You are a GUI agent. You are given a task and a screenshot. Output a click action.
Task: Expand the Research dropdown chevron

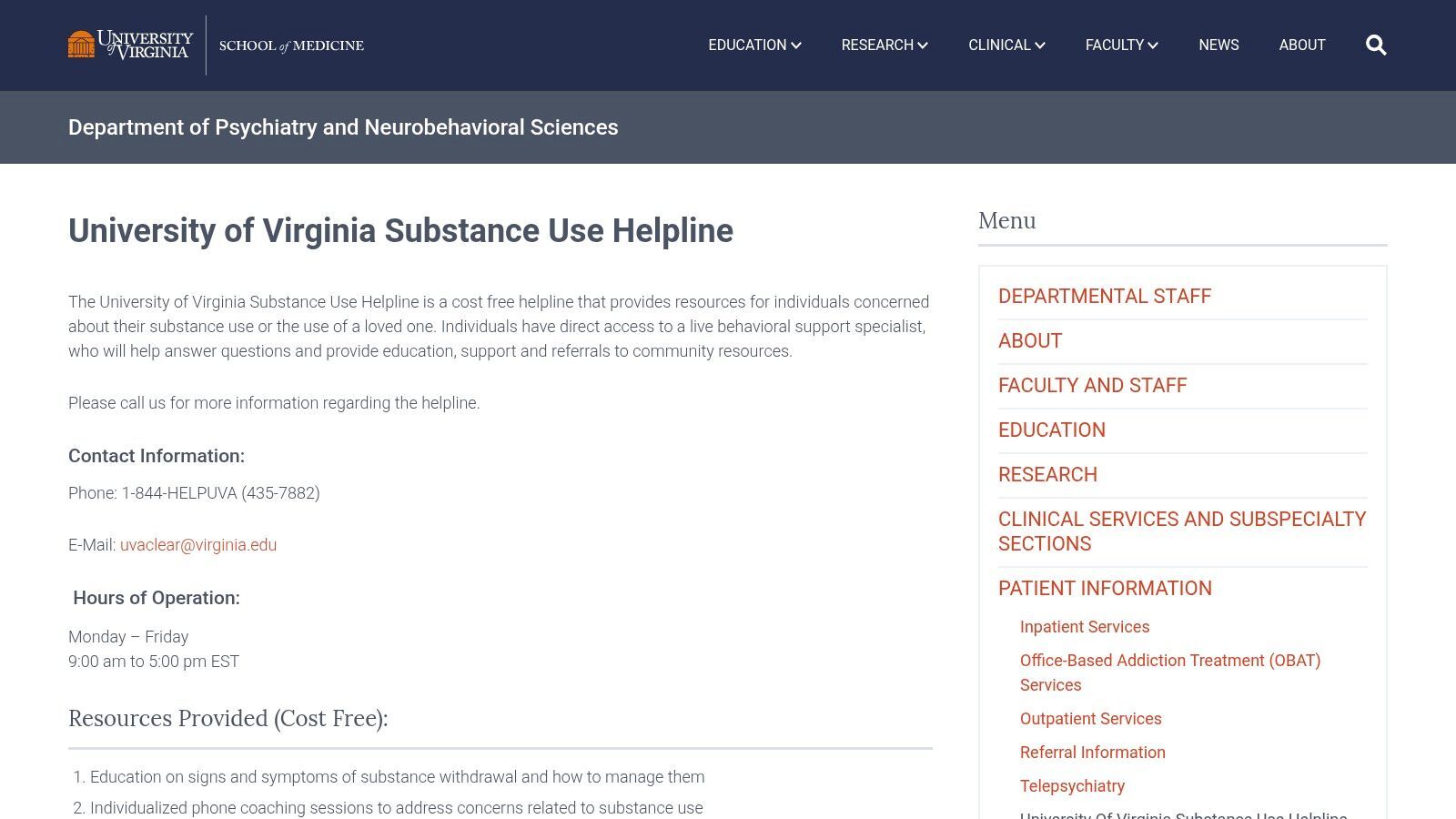923,45
